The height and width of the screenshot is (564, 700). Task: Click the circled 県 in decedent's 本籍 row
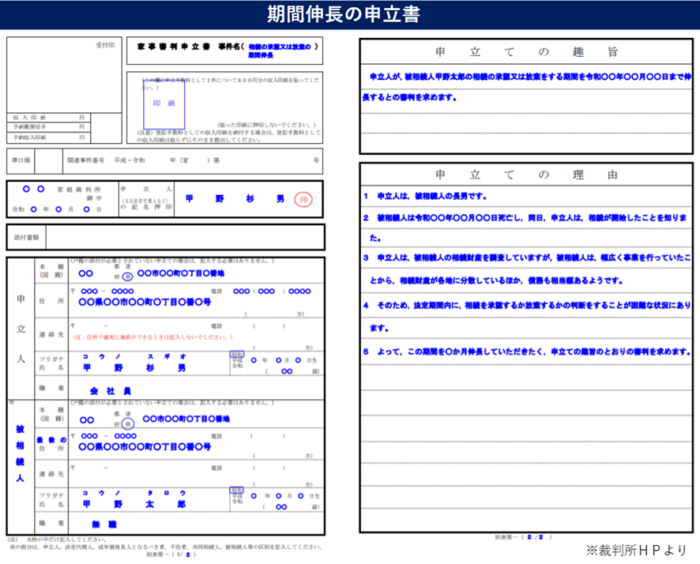coord(128,423)
